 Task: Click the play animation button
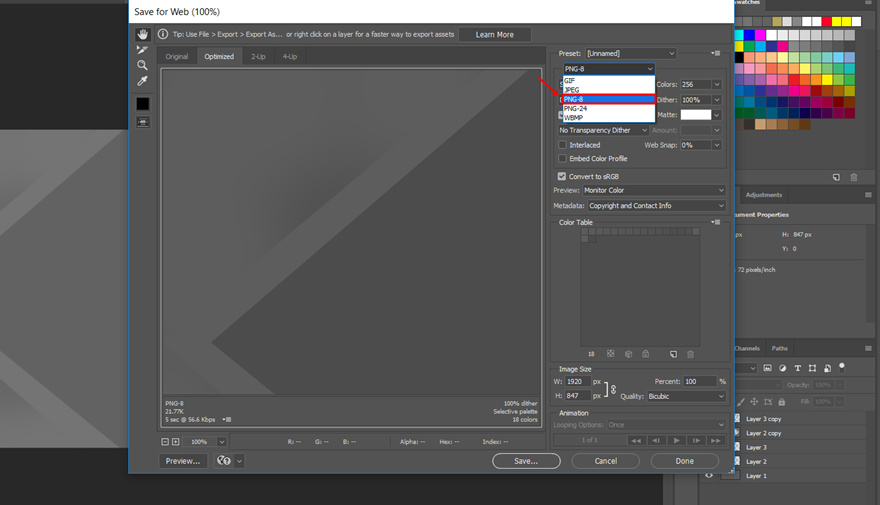coord(676,440)
